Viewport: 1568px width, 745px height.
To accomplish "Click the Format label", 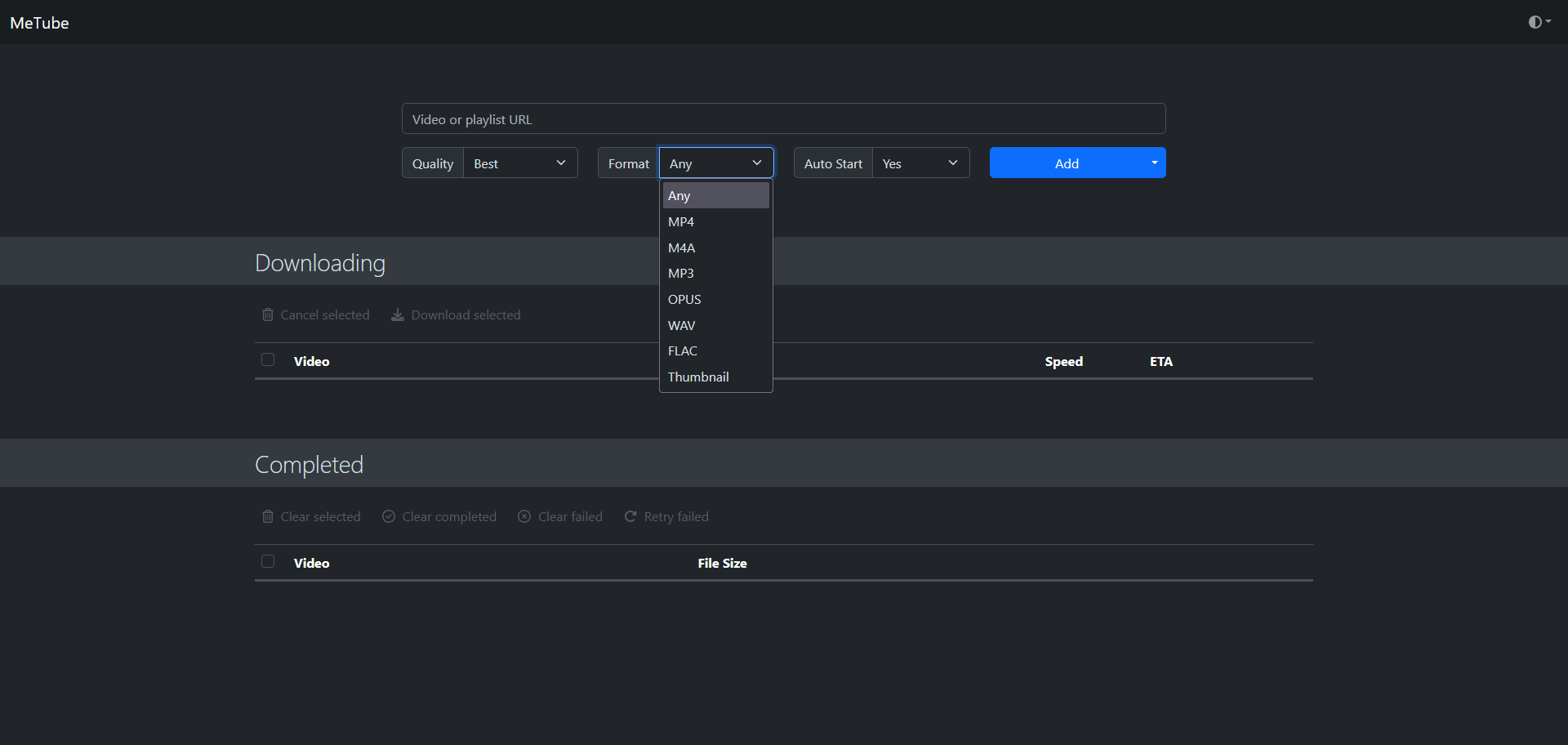I will tap(629, 163).
